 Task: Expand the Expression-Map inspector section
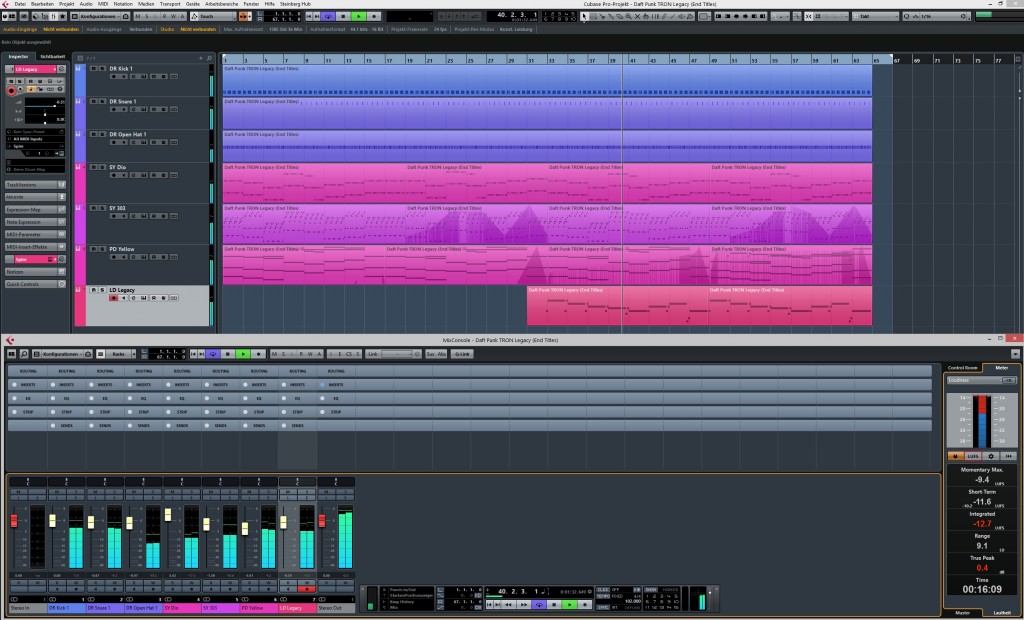tap(35, 210)
